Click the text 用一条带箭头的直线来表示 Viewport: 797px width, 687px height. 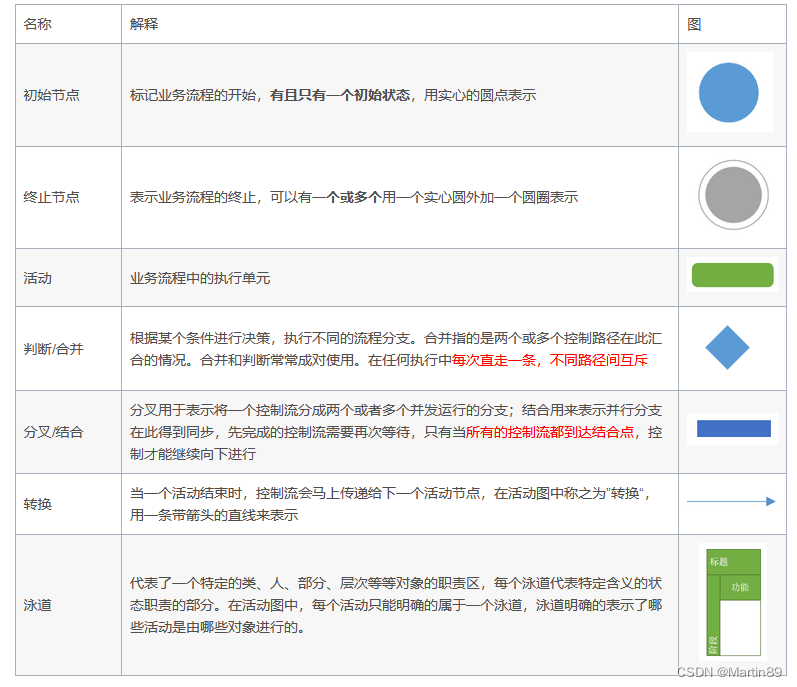[x=214, y=515]
